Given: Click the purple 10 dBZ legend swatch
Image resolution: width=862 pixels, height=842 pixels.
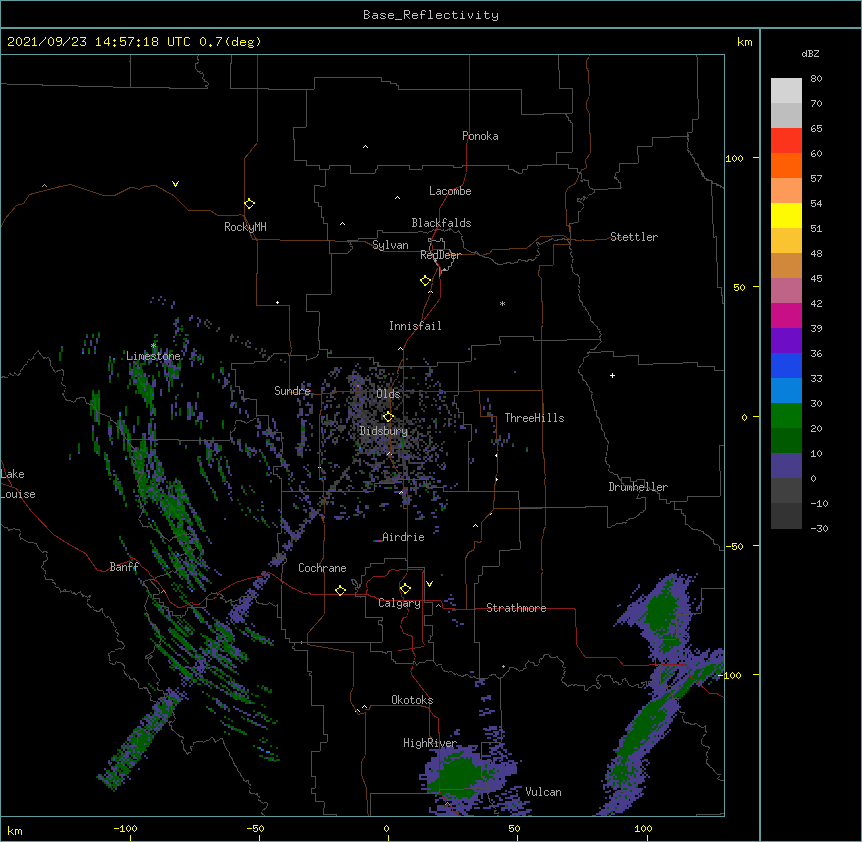Looking at the screenshot, I should point(786,466).
